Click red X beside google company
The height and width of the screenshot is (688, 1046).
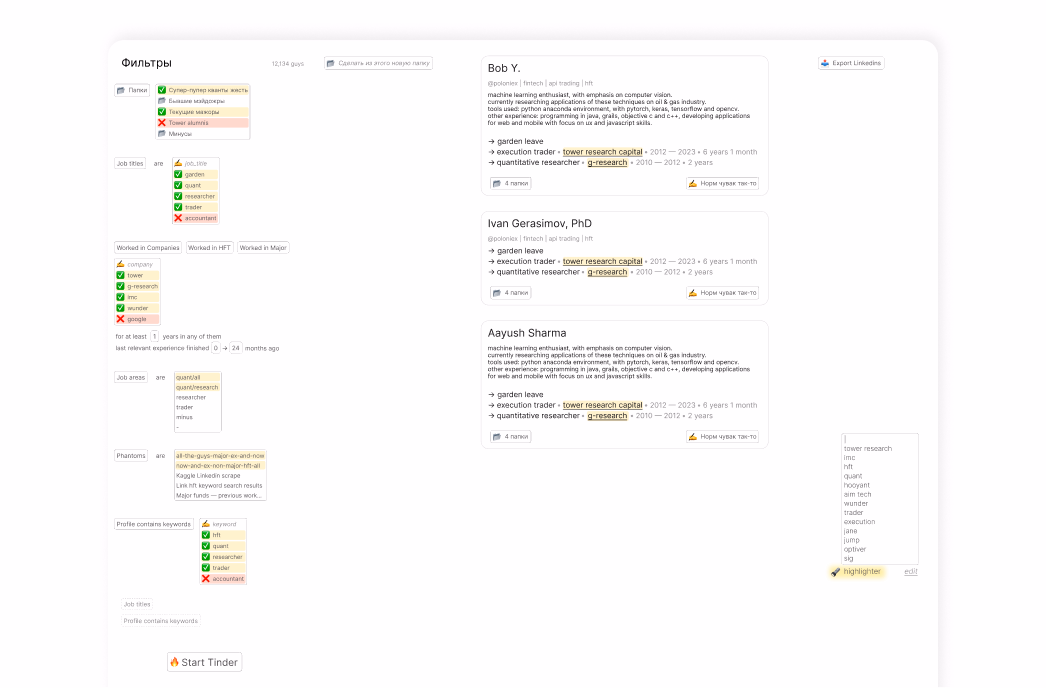(121, 319)
